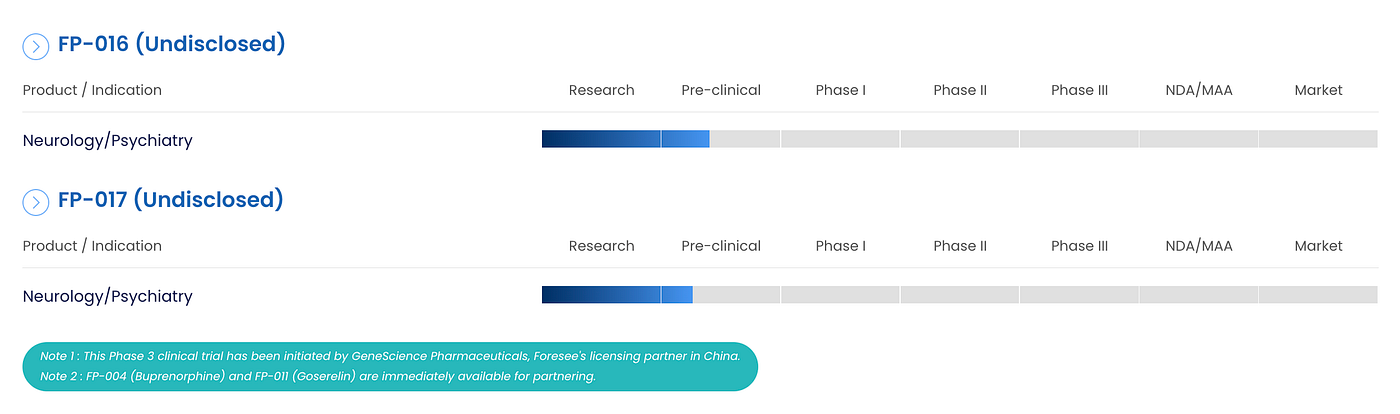The image size is (1400, 414).
Task: Open the FP-016 (Undisclosed) heading
Action: (x=172, y=44)
